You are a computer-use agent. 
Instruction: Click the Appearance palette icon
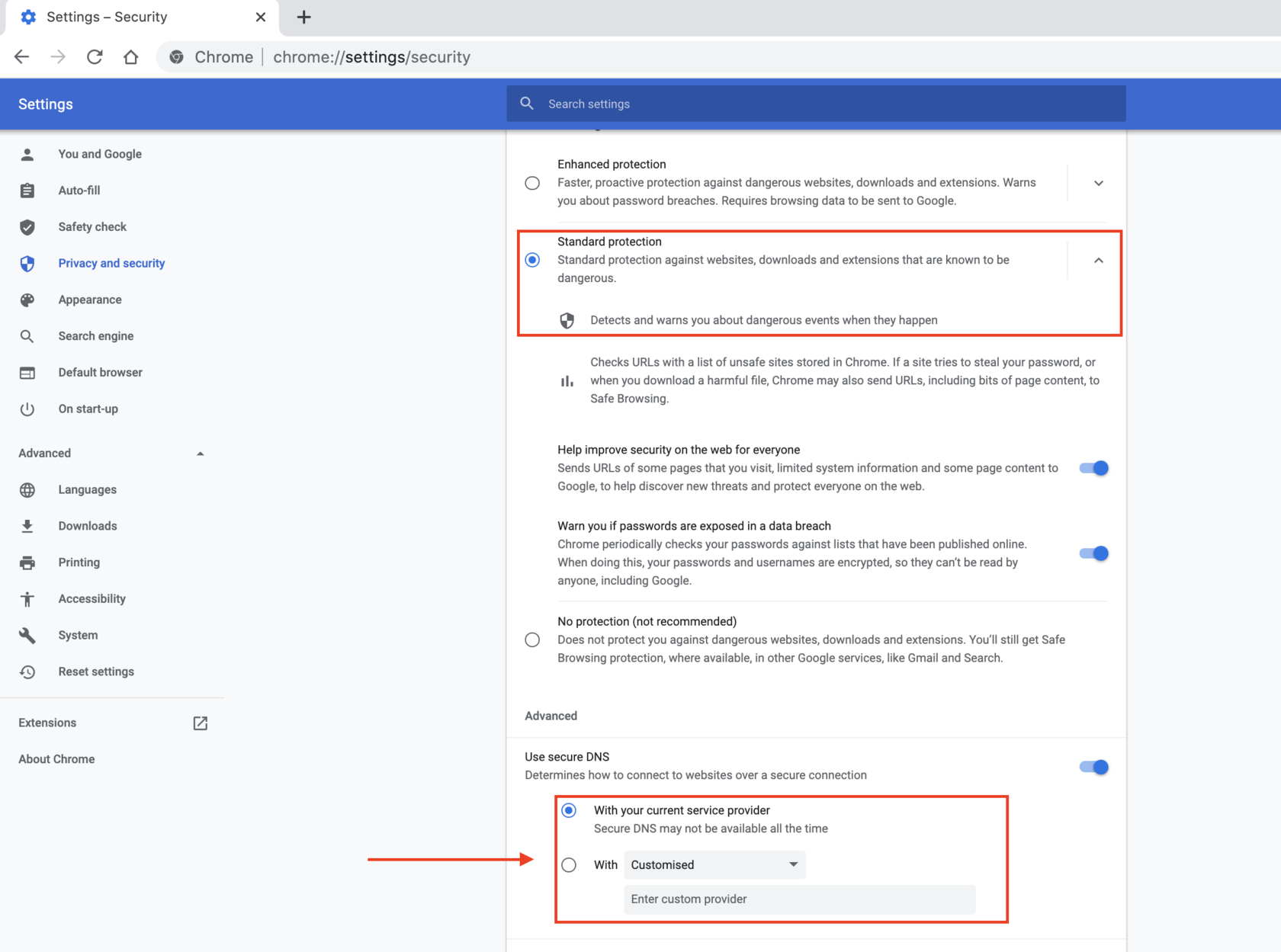(x=27, y=300)
